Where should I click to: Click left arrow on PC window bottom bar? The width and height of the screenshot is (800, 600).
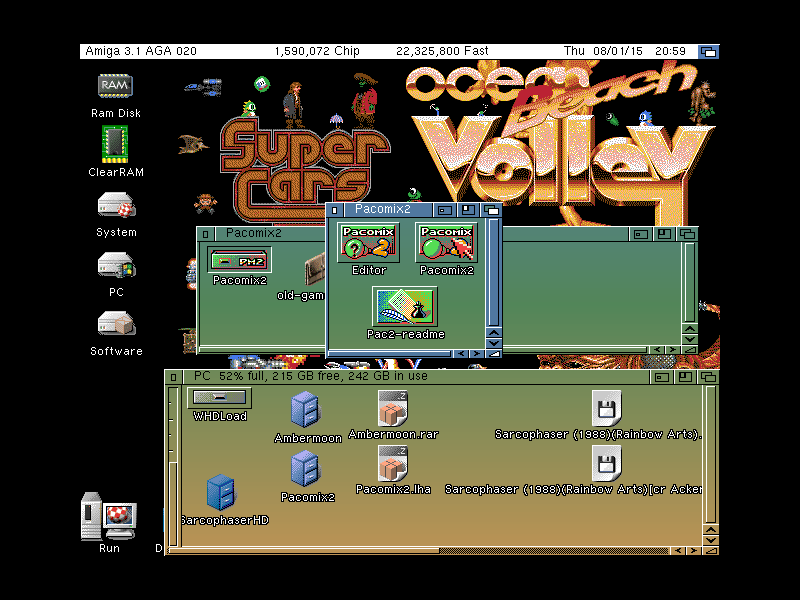click(x=678, y=551)
